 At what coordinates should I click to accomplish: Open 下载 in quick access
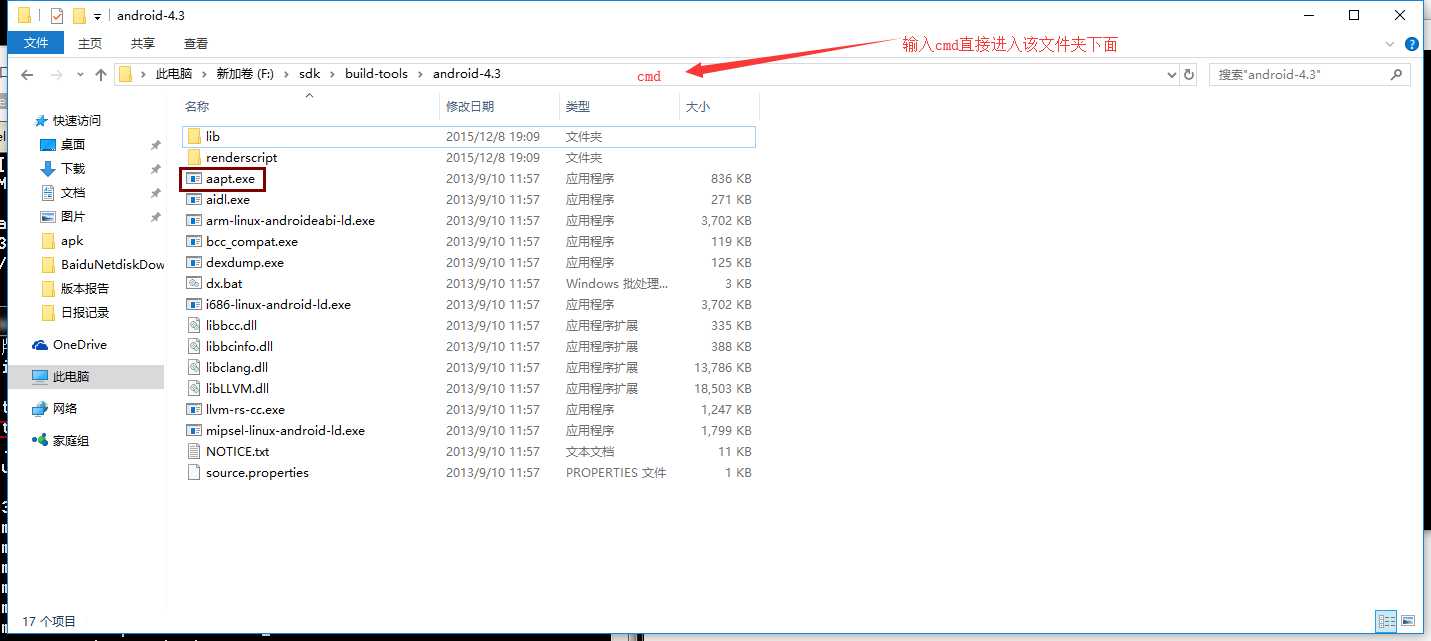tap(73, 168)
